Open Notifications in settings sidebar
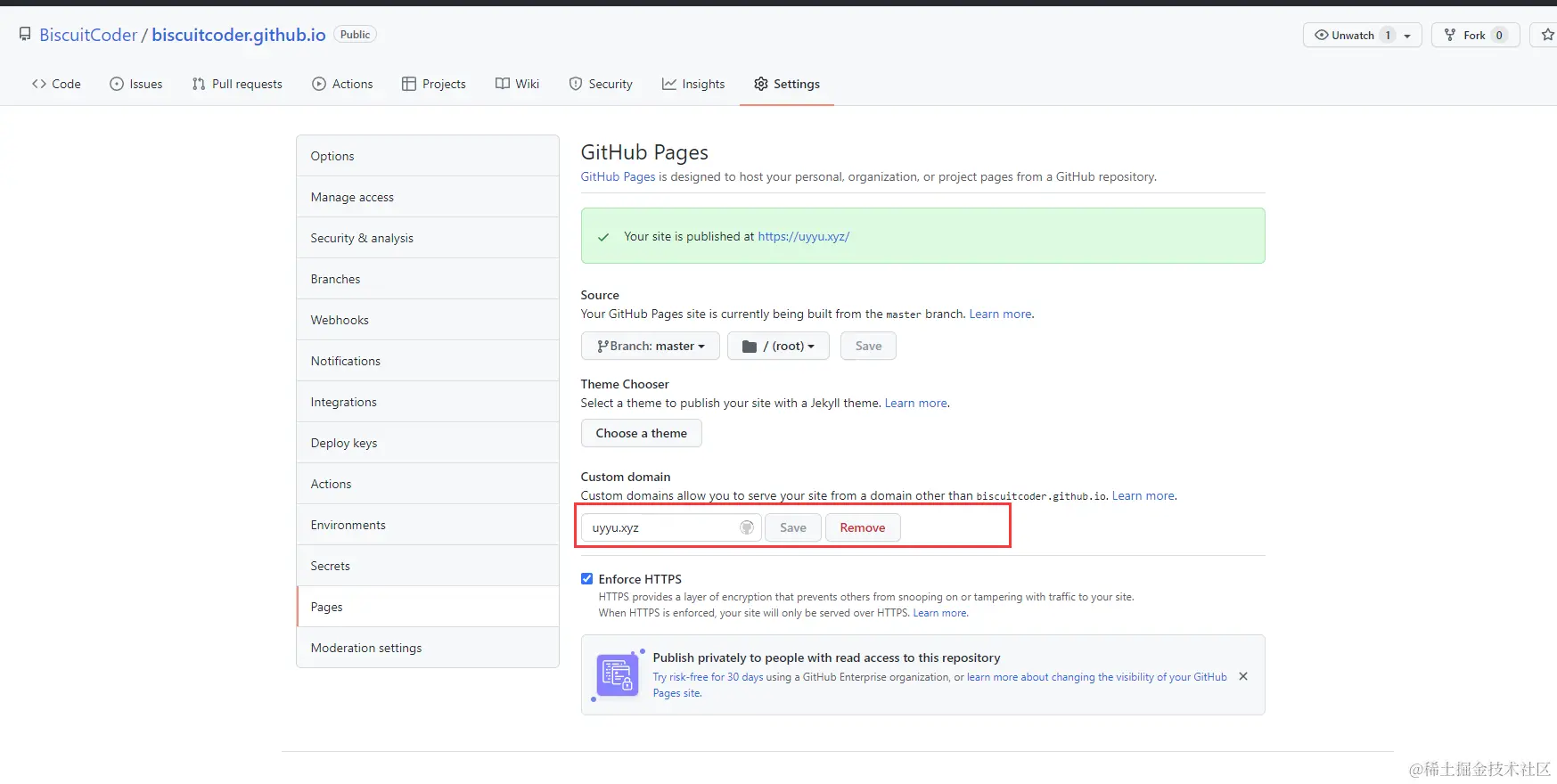Screen dimensions: 1557x784 428,361
